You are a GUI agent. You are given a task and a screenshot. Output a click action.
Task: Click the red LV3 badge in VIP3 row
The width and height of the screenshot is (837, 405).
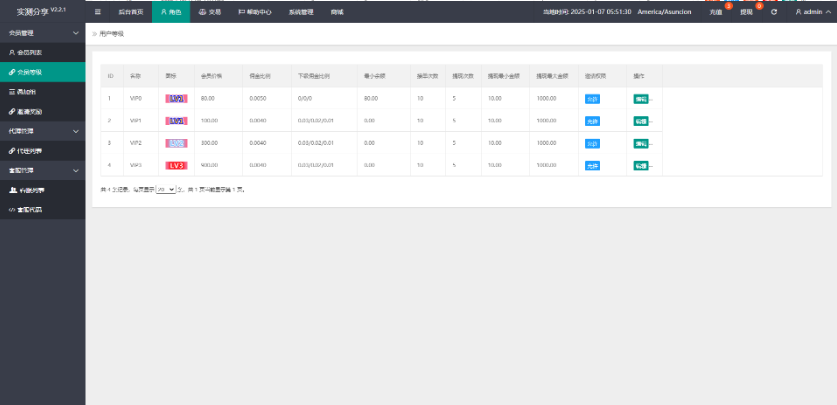176,165
